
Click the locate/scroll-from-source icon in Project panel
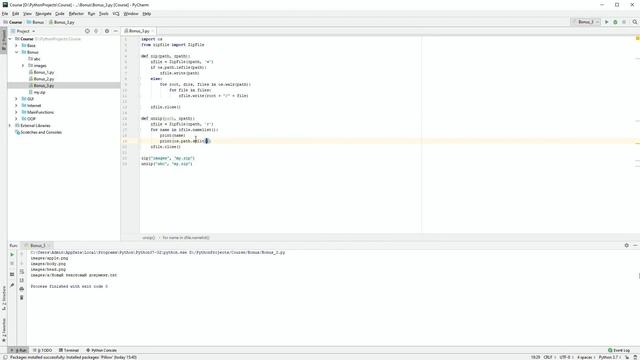pos(87,31)
